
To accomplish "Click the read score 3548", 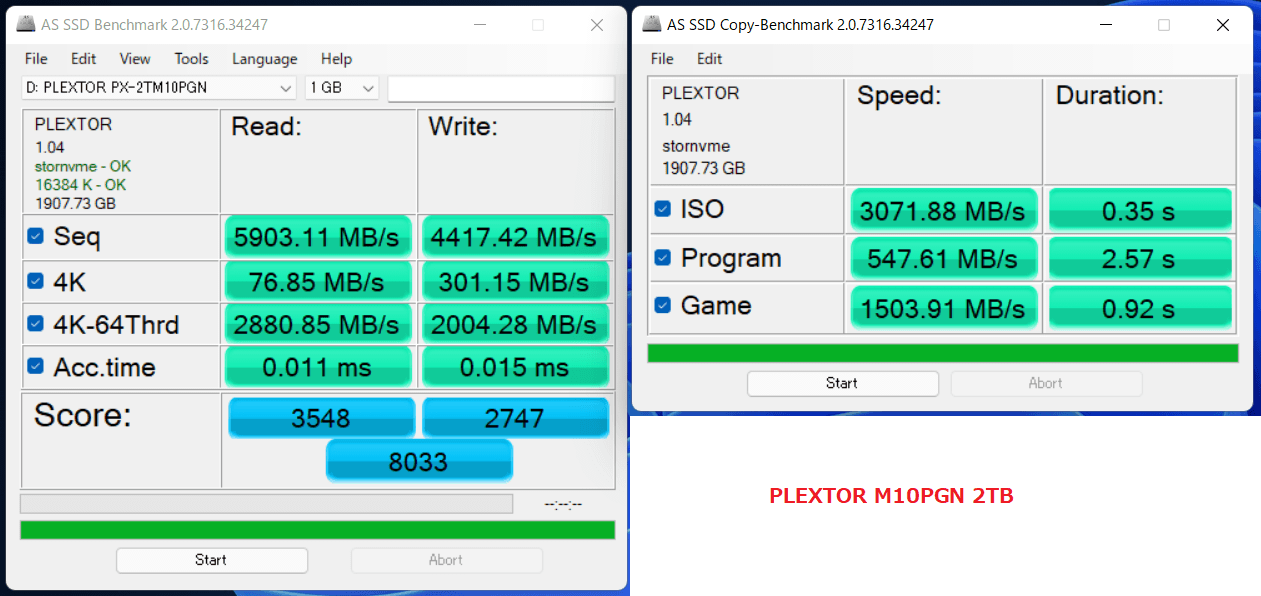I will point(321,417).
